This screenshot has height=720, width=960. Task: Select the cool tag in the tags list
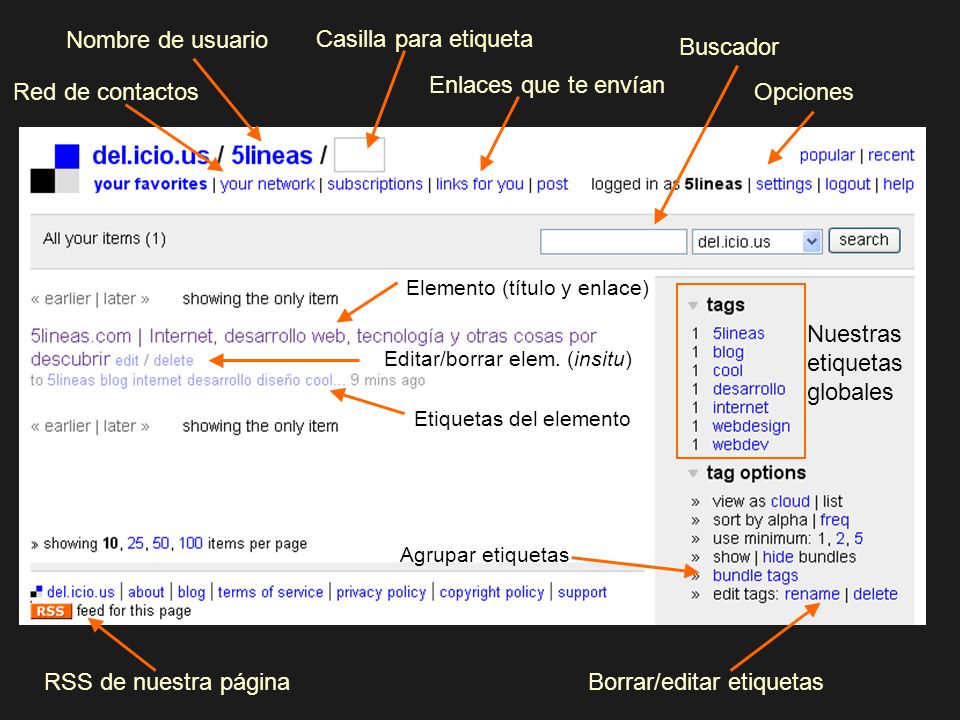point(727,370)
